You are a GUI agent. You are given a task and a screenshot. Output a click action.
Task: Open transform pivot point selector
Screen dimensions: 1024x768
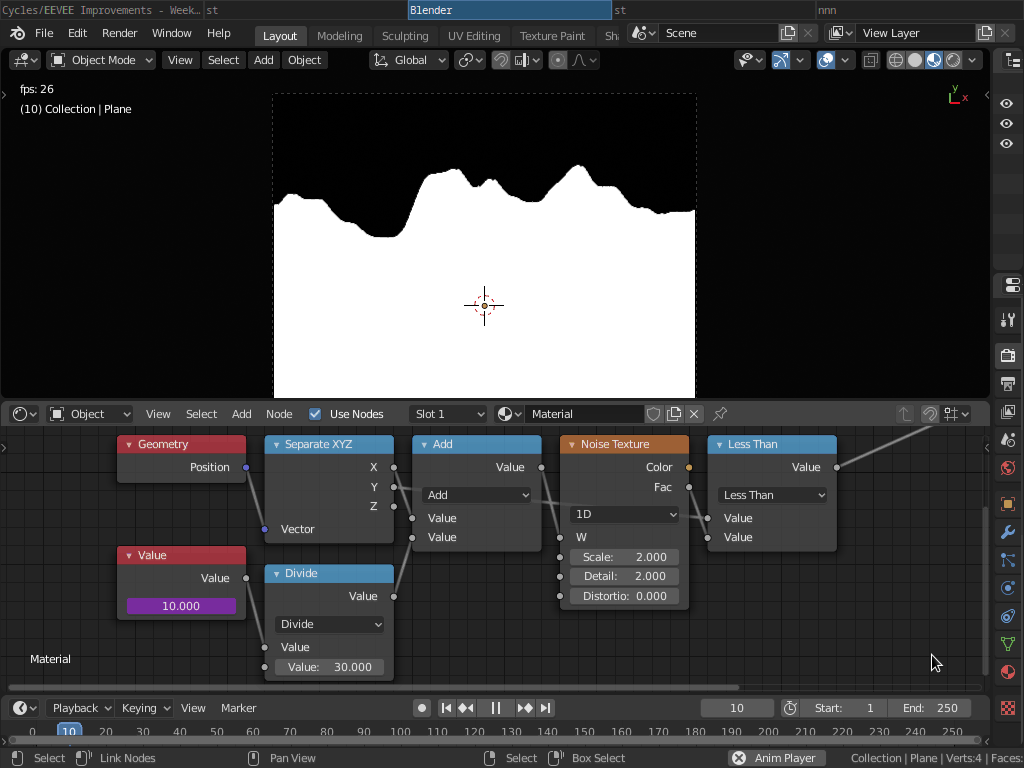[x=470, y=60]
